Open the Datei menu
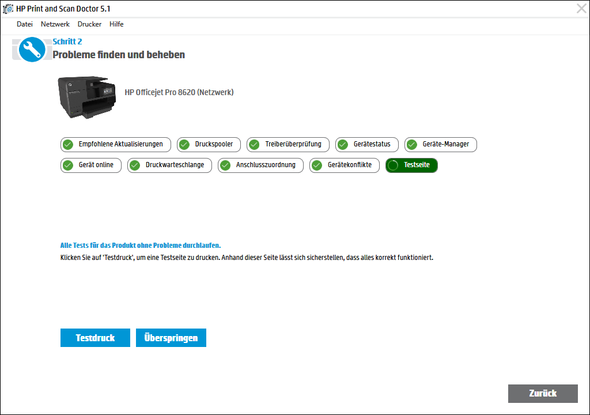590x415 pixels. 24,24
